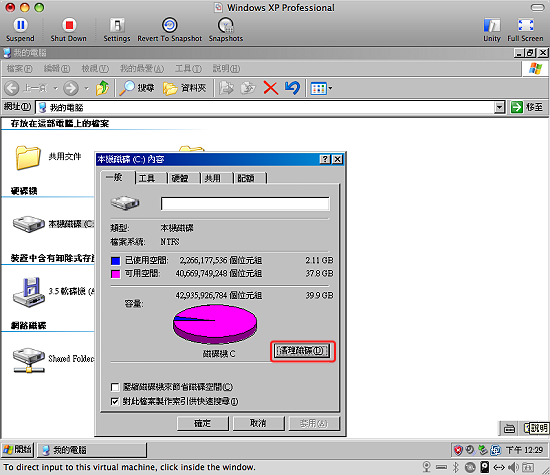Suspend the virtual machine
550x475 pixels.
coord(20,30)
